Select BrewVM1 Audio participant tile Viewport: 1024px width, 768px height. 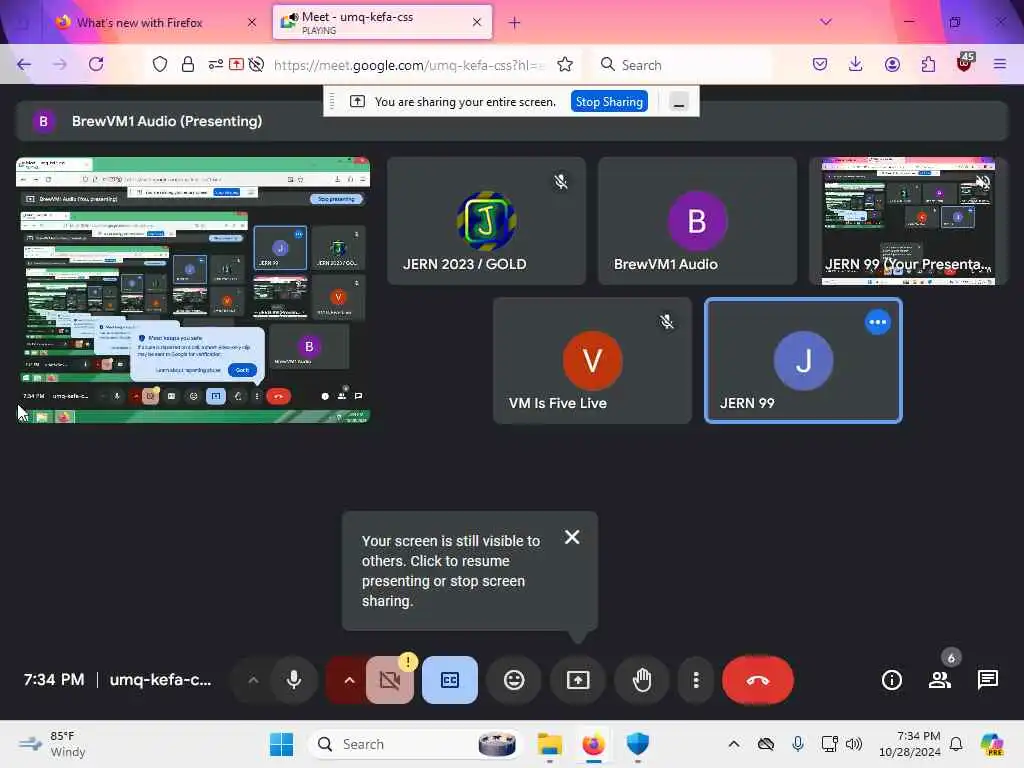[697, 221]
